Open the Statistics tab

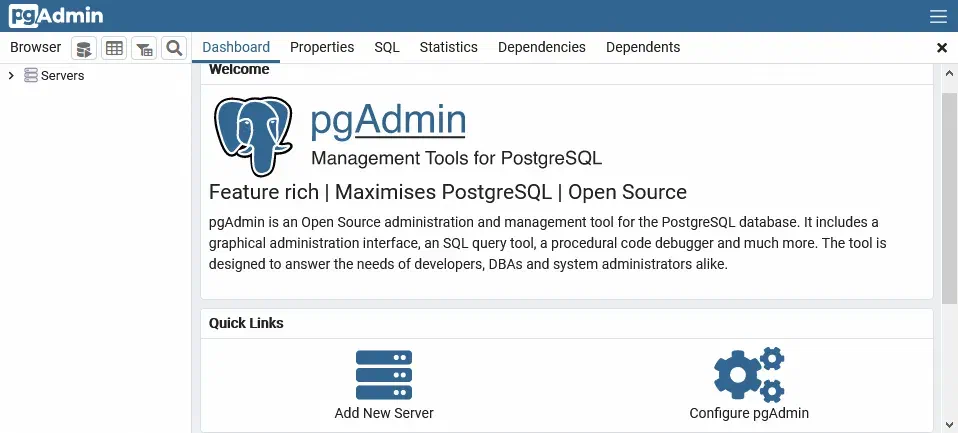[448, 48]
